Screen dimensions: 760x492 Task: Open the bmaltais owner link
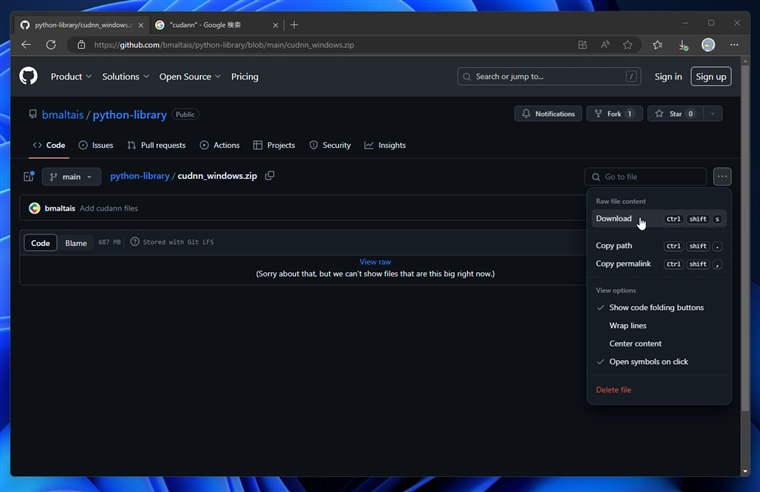point(63,114)
